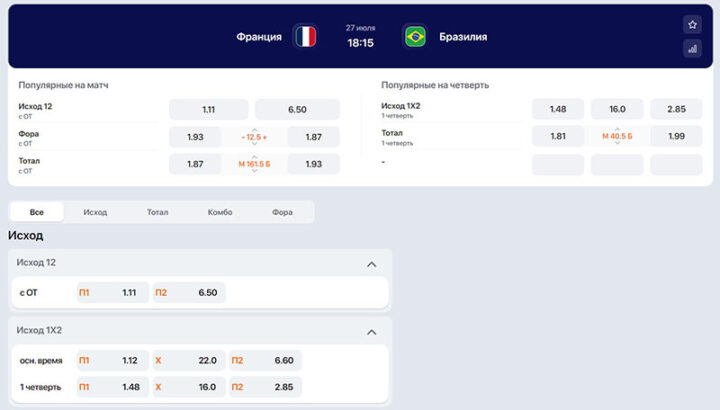Bet П1 1.48 on 1 четверть row
The width and height of the screenshot is (720, 410).
[112, 386]
